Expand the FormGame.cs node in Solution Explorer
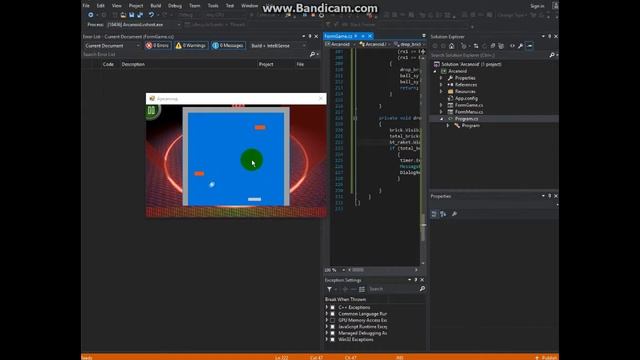The height and width of the screenshot is (360, 640). (x=441, y=105)
